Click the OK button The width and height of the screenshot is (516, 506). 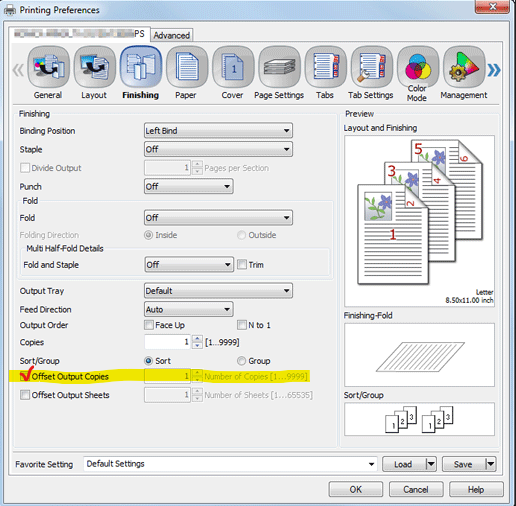coord(356,489)
